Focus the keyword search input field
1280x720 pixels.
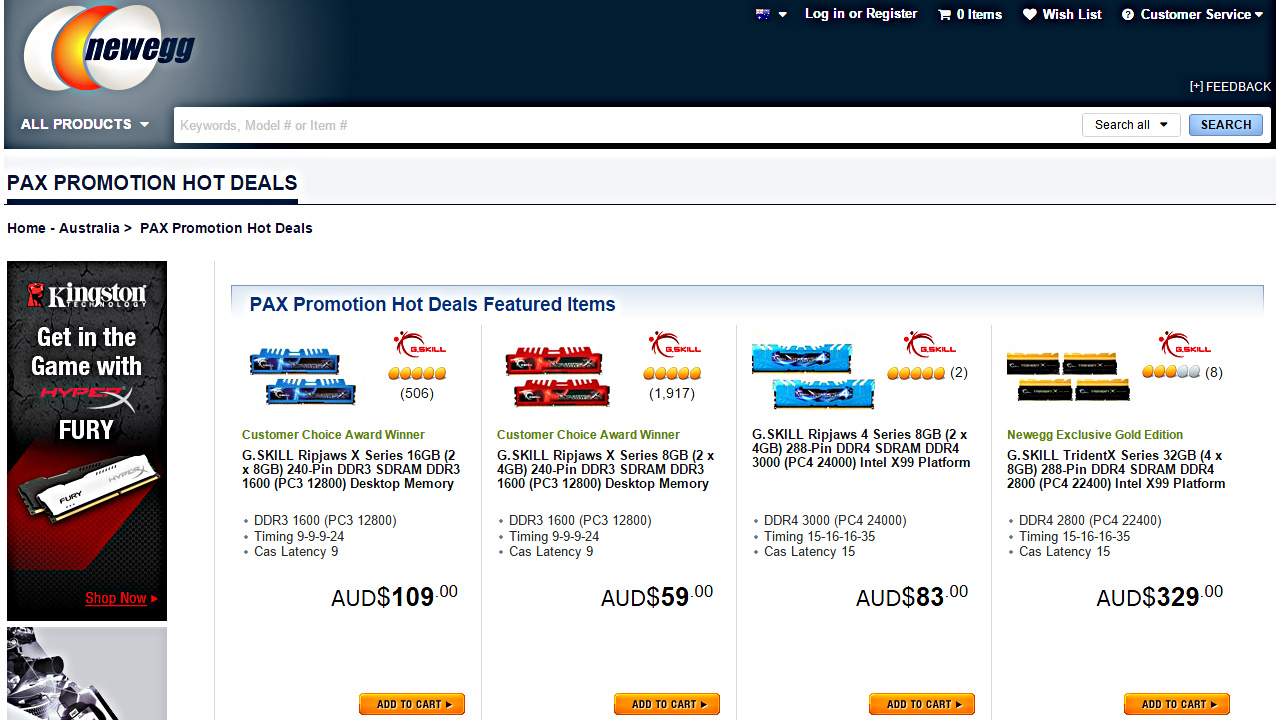coord(626,125)
